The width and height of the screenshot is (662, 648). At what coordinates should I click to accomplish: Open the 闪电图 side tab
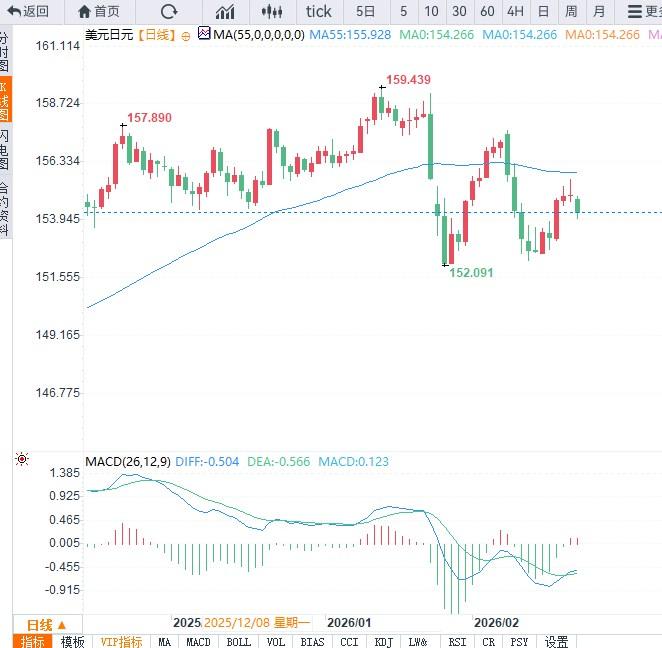[x=5, y=149]
